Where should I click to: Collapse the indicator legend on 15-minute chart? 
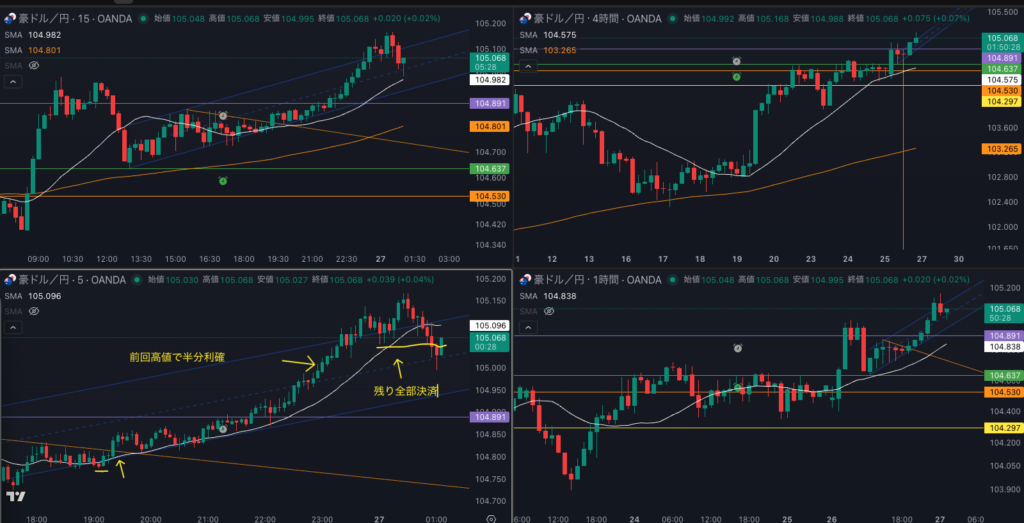[12, 82]
